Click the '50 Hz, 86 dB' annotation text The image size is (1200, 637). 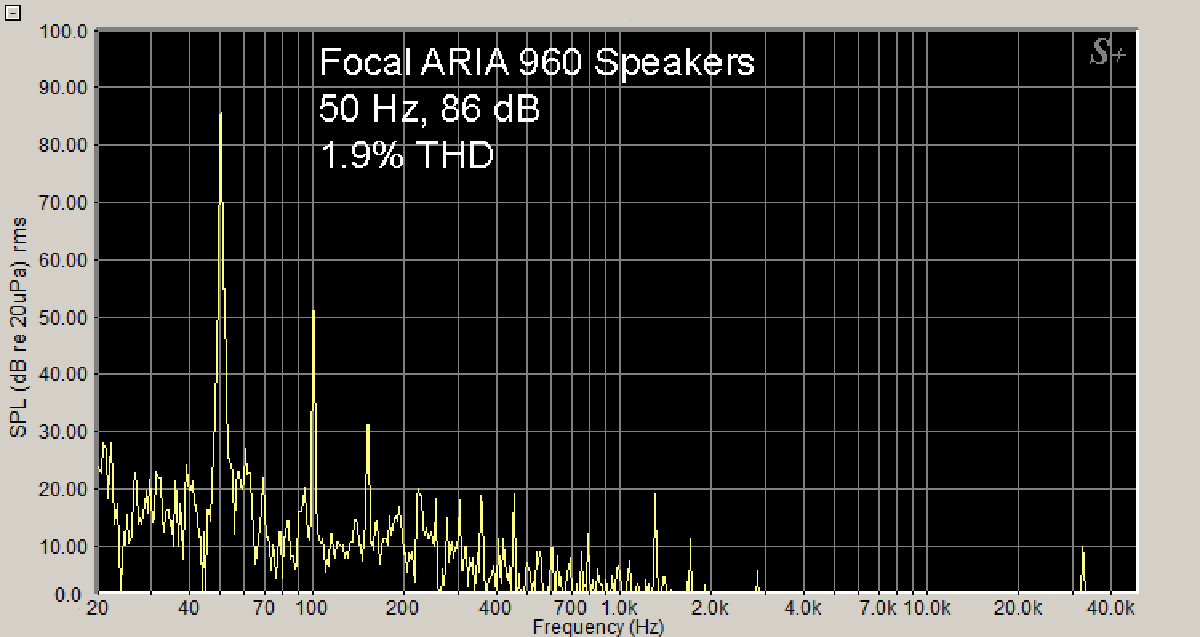click(x=429, y=108)
